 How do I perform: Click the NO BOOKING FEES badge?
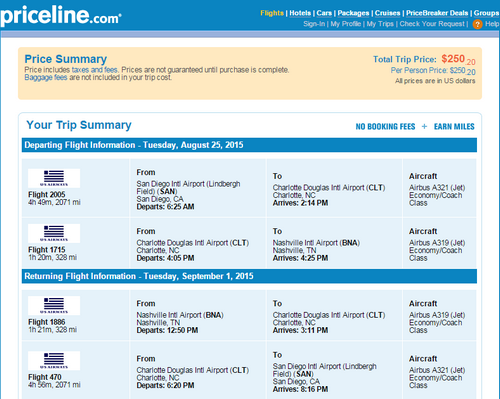point(385,127)
